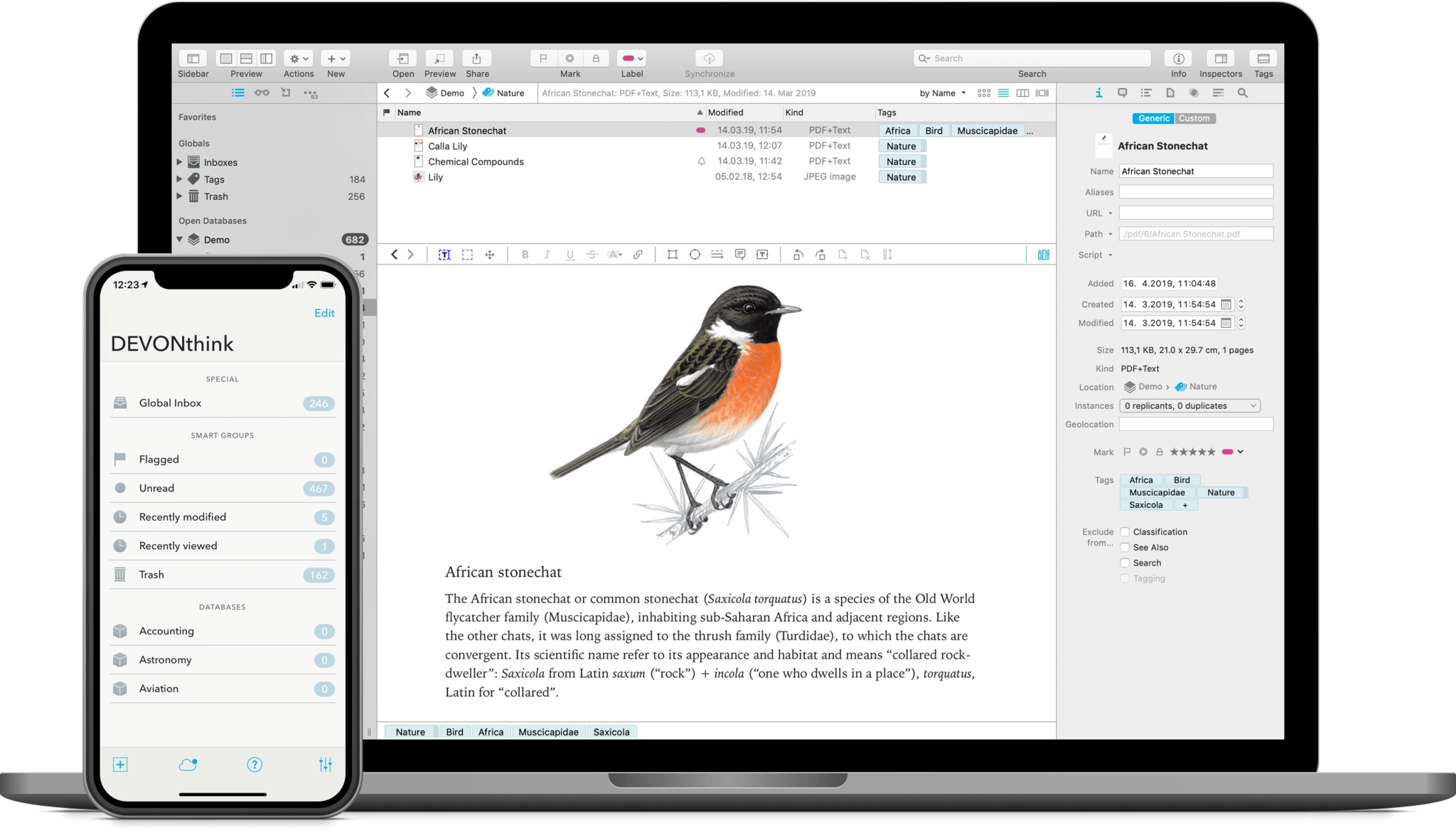Click the link annotation icon

[638, 255]
